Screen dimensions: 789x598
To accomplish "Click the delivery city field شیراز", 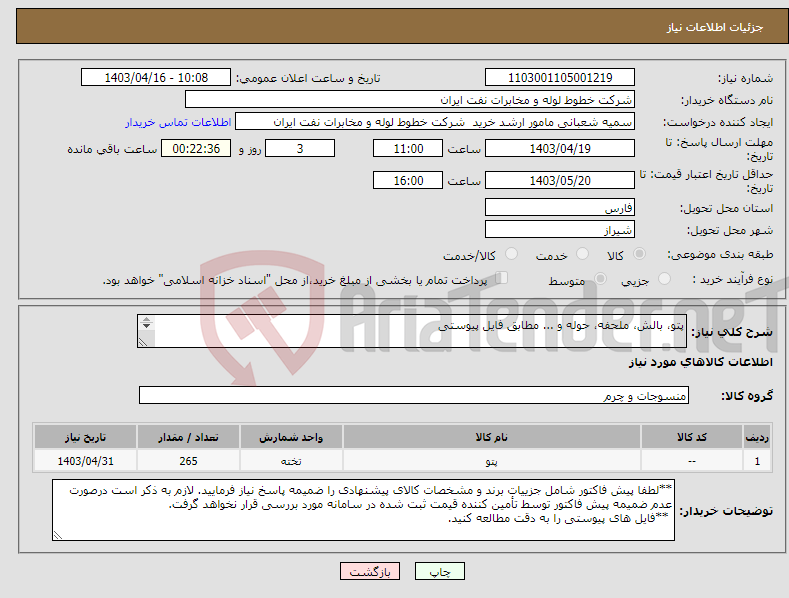I will click(560, 230).
